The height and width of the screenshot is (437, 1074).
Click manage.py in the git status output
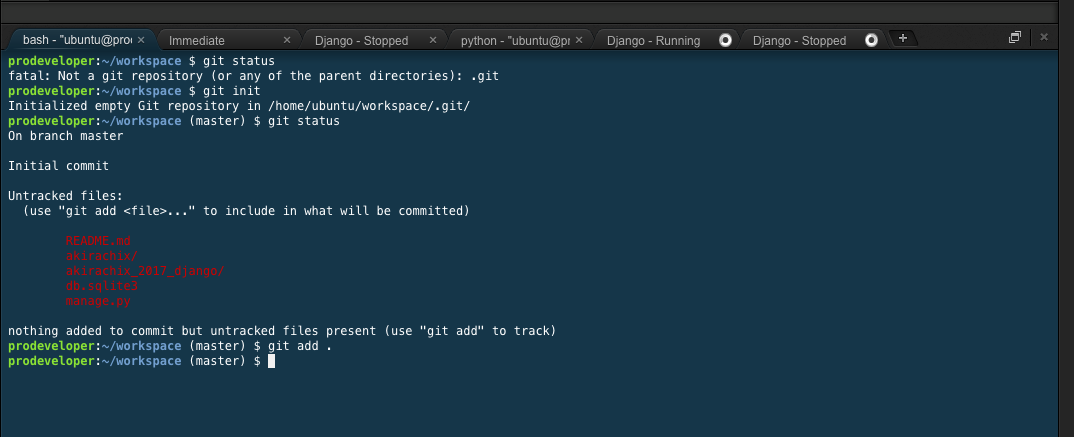[x=98, y=300]
